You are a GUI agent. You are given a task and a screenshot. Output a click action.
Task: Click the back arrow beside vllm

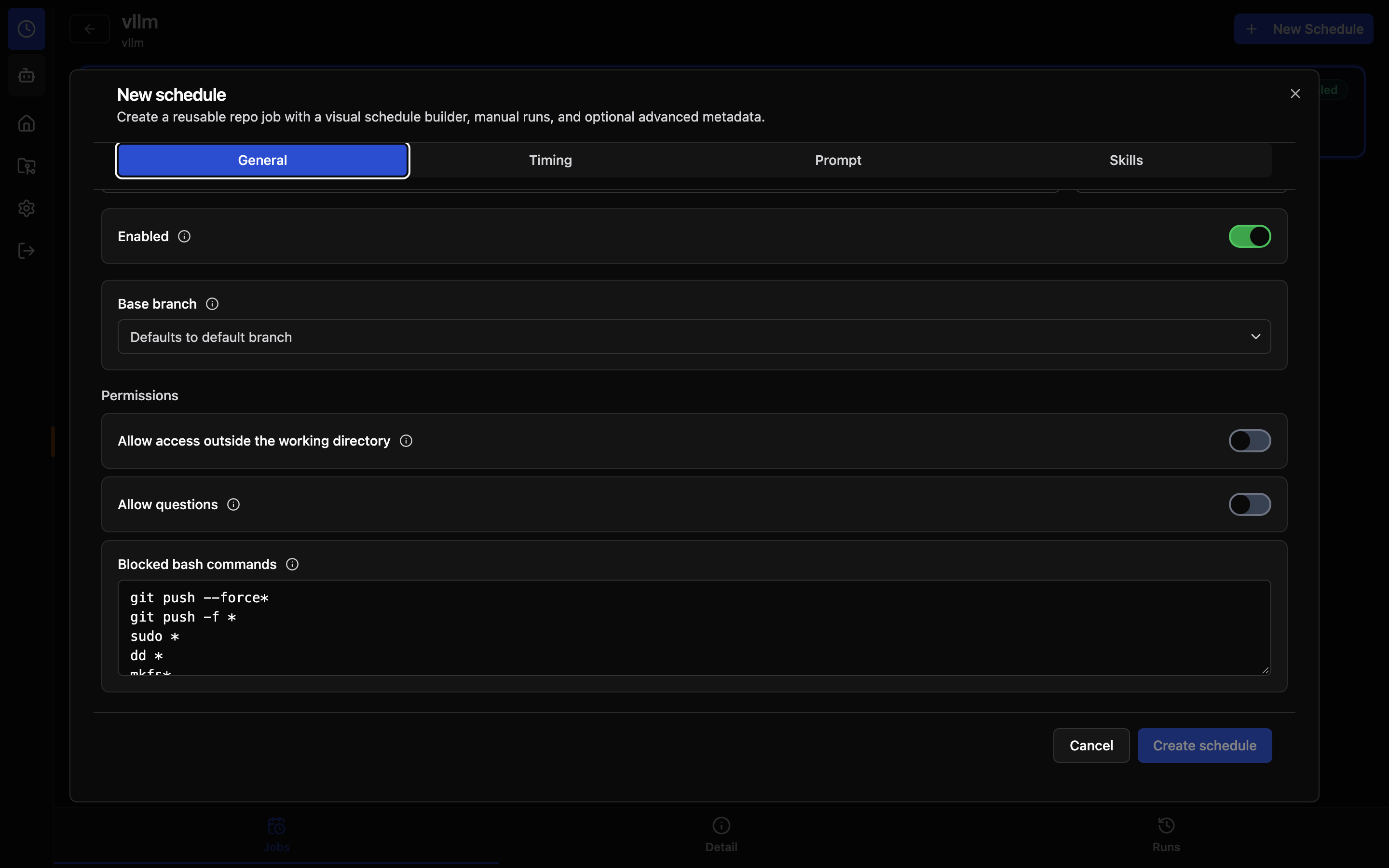pyautogui.click(x=90, y=29)
